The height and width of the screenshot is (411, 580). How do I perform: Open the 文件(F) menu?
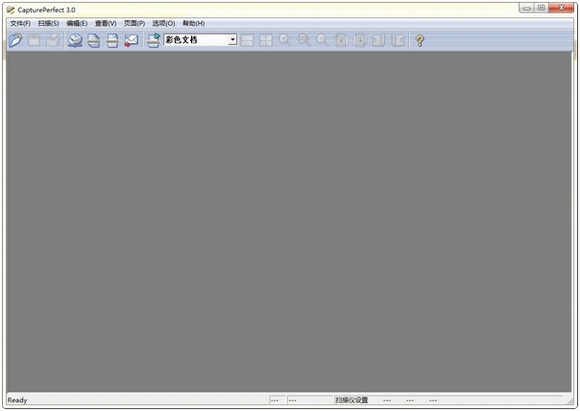click(20, 23)
